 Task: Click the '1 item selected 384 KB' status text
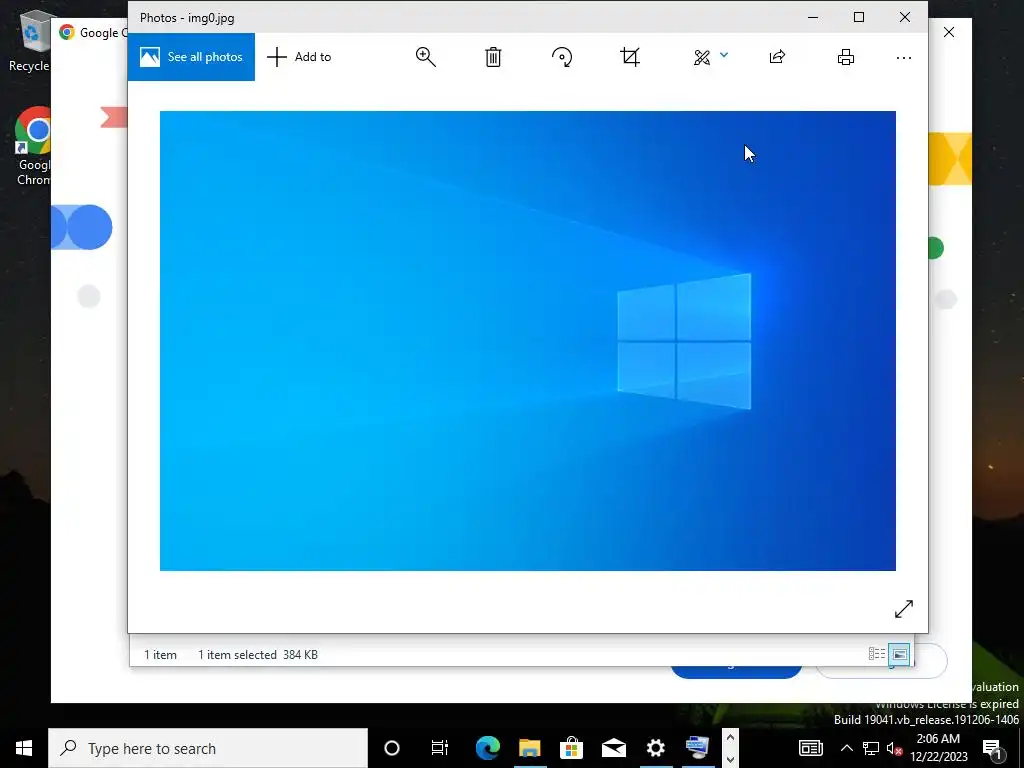[x=258, y=654]
